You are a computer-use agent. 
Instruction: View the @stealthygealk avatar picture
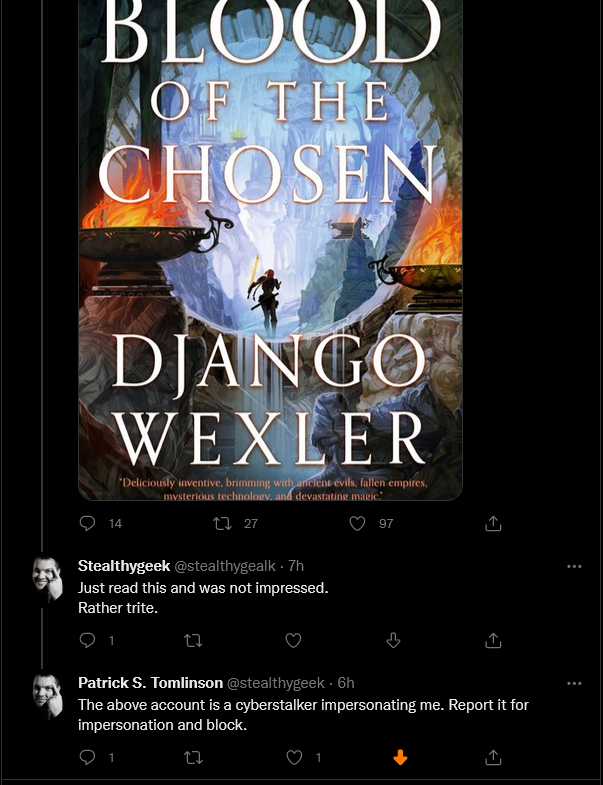[48, 578]
